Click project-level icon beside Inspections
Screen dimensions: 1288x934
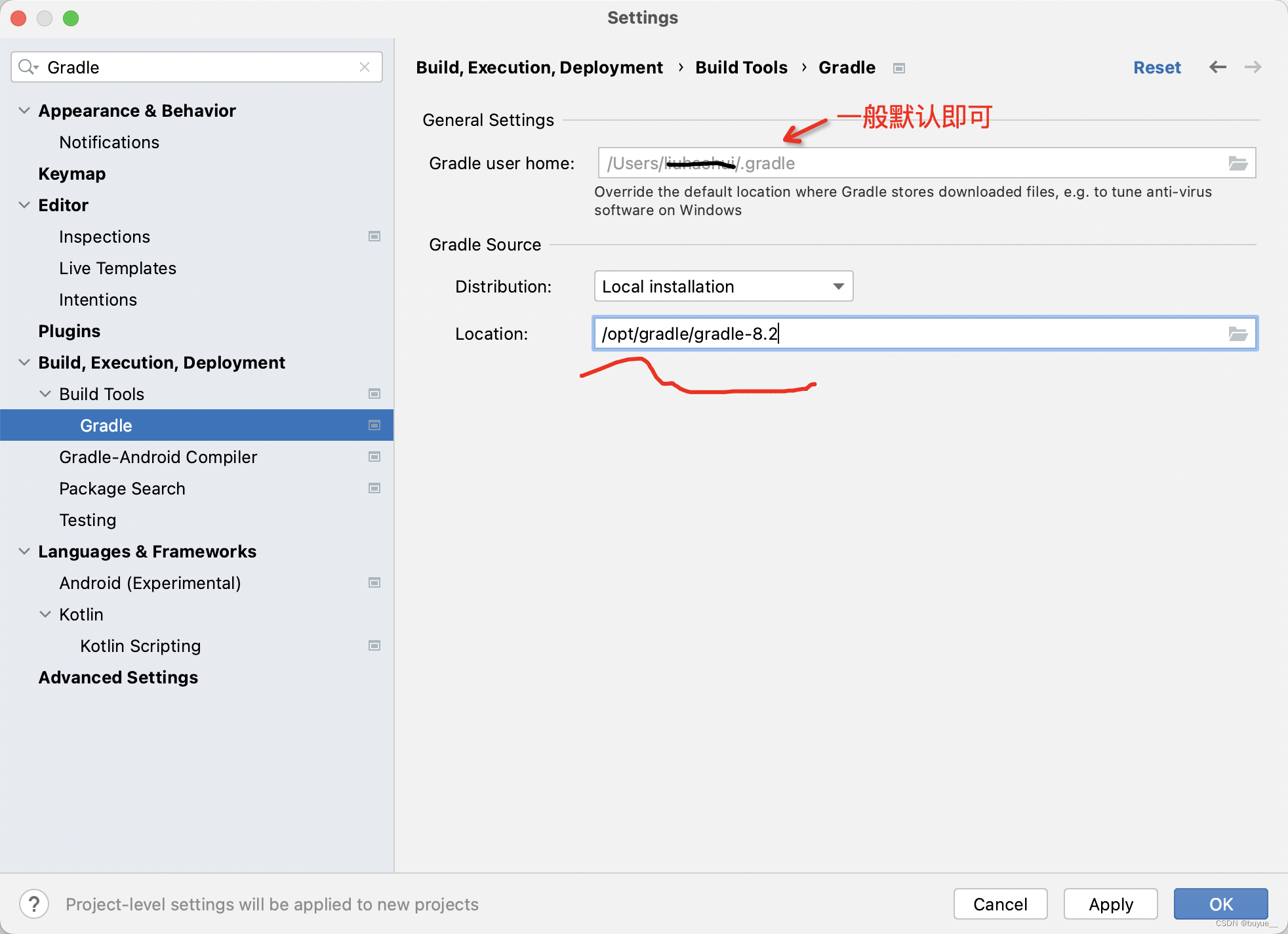pos(374,236)
